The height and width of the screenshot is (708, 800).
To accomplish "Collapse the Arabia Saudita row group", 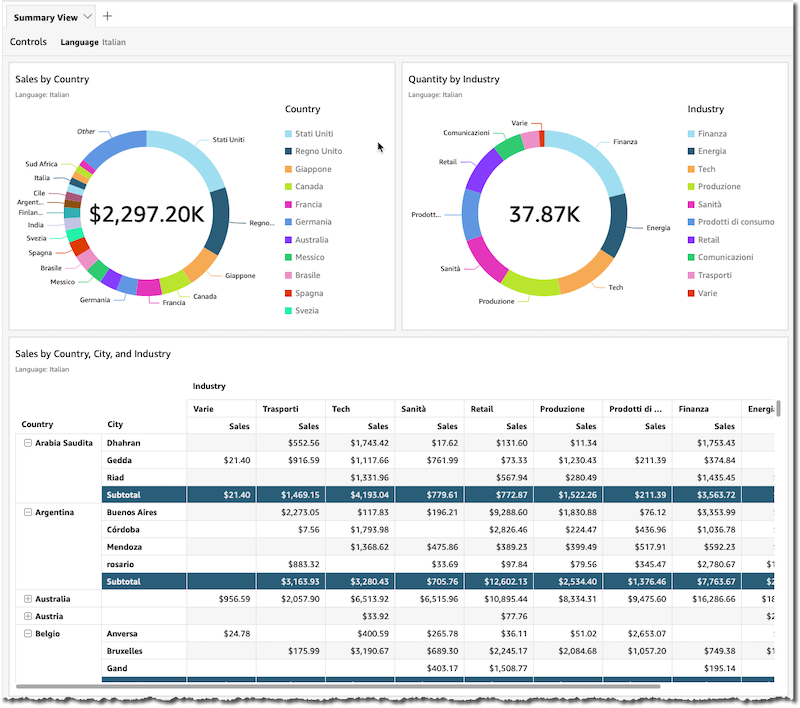I will point(27,442).
